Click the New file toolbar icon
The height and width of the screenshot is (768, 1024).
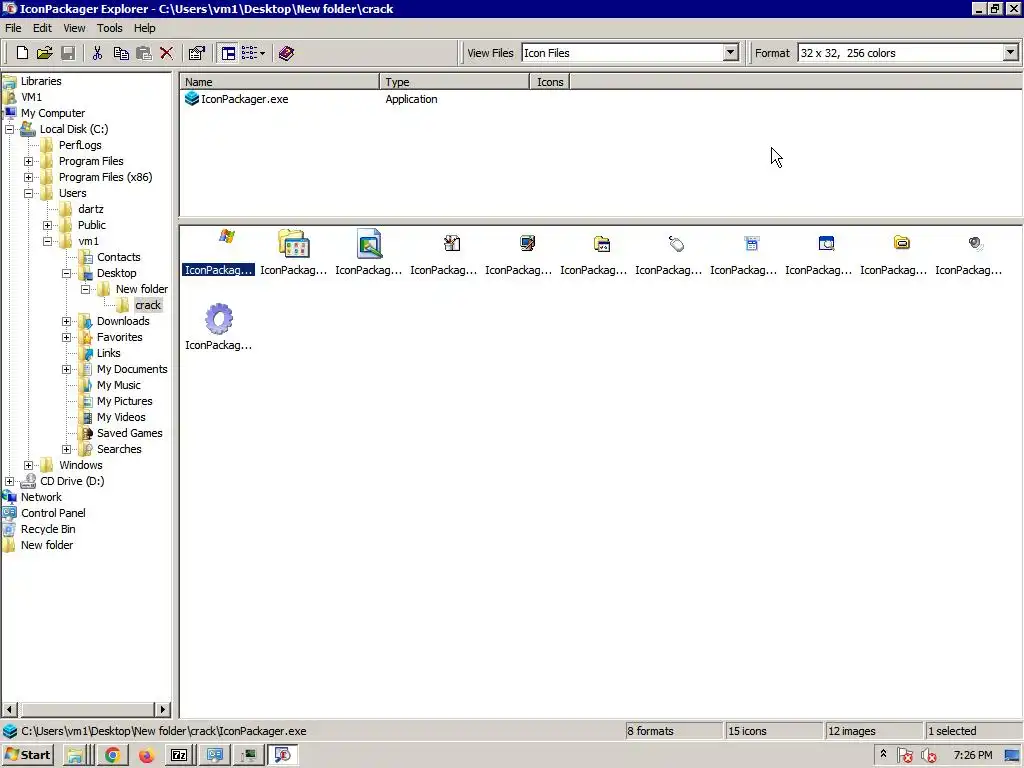click(22, 53)
